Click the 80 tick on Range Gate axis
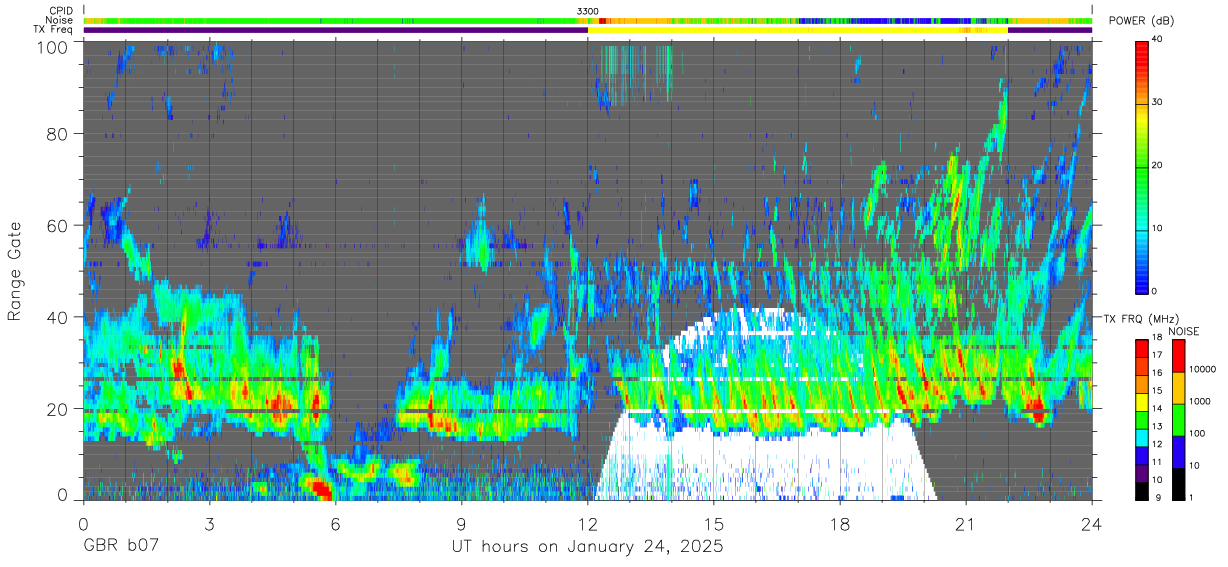 point(58,134)
